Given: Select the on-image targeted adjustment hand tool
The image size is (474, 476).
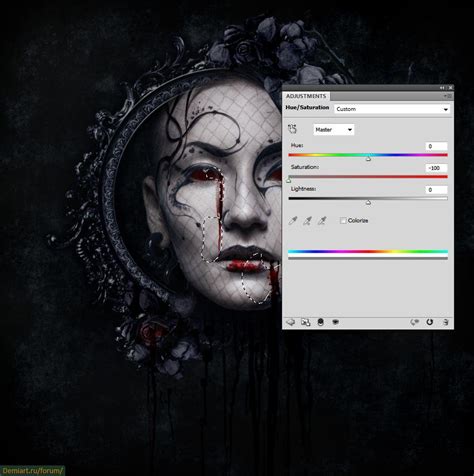Looking at the screenshot, I should click(x=292, y=129).
